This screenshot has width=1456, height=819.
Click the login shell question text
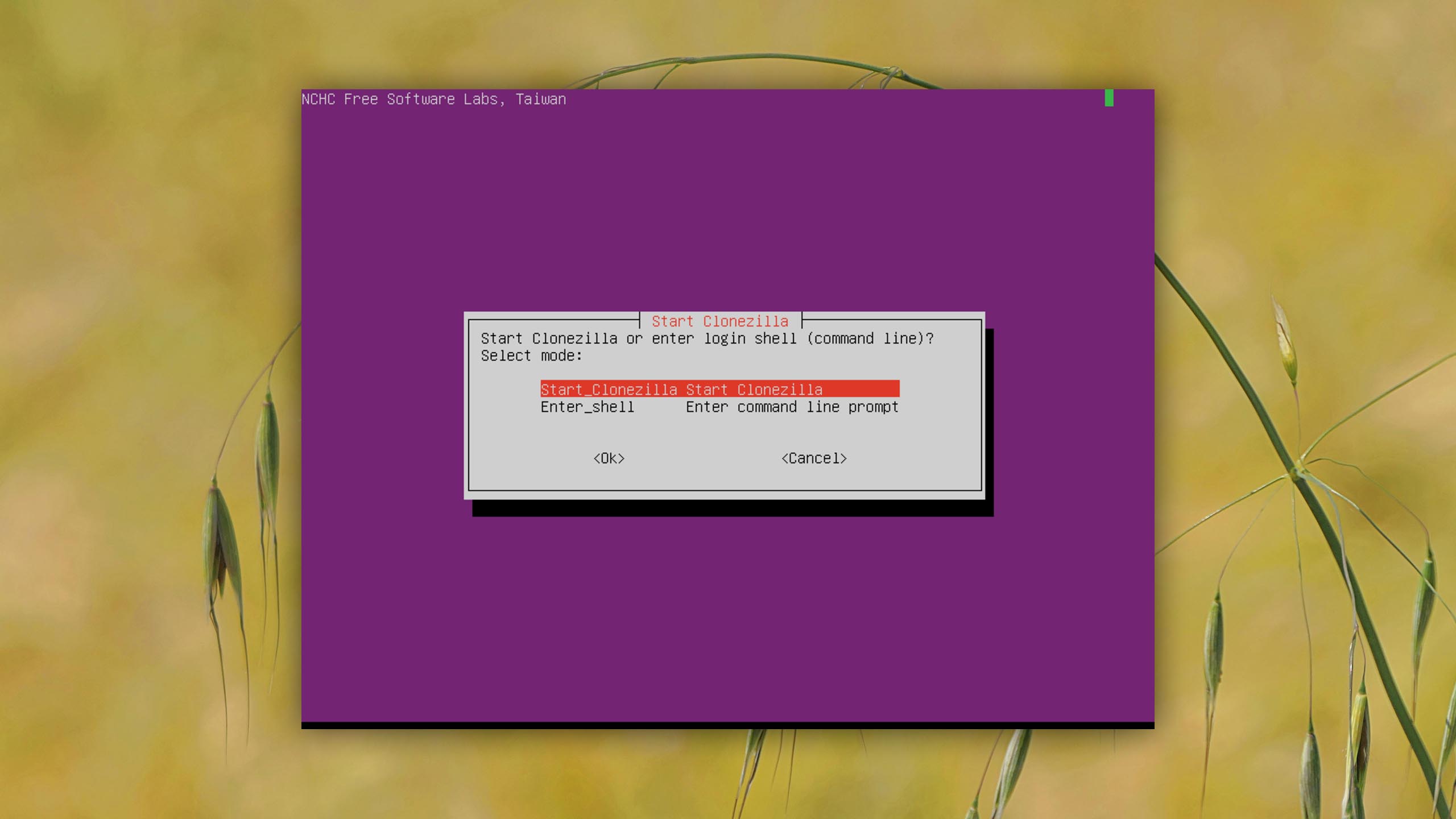pyautogui.click(x=707, y=338)
